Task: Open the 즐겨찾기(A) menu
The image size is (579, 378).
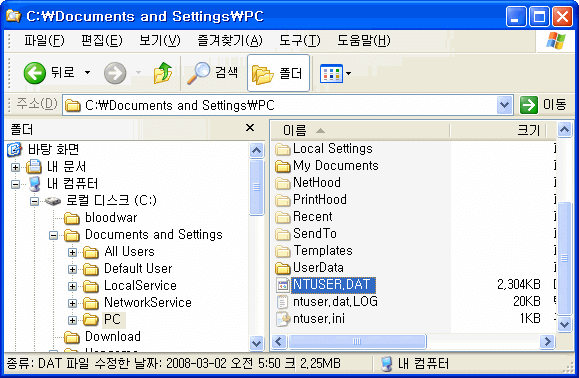Action: 230,40
